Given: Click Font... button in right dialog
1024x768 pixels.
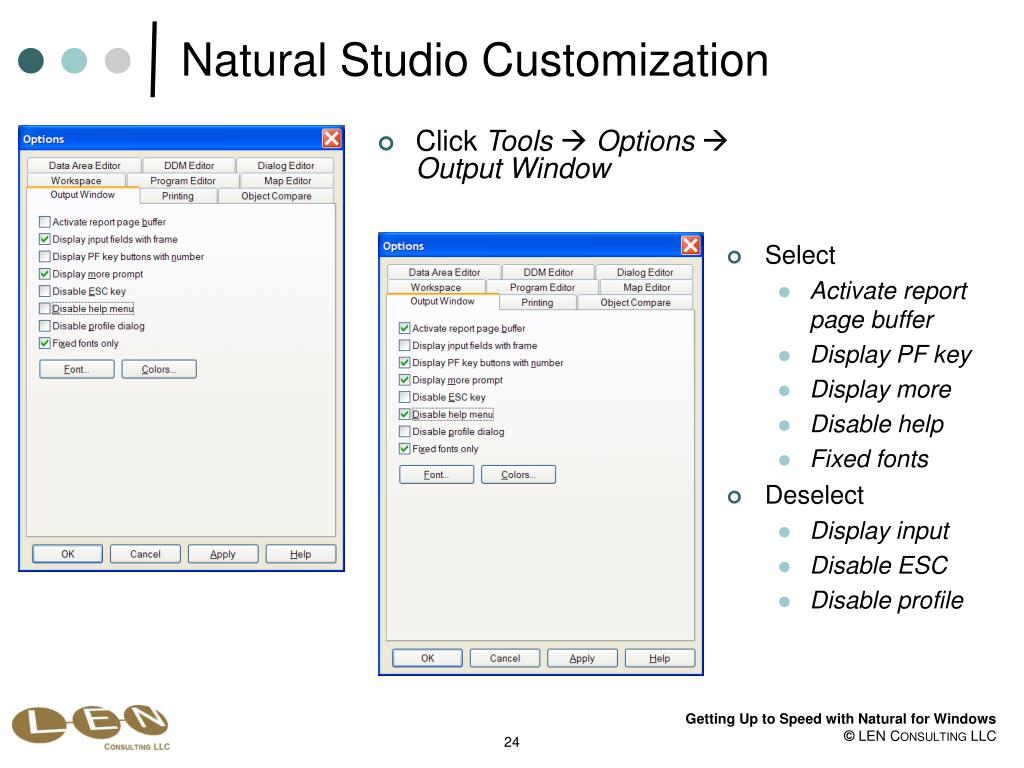Looking at the screenshot, I should tap(436, 474).
